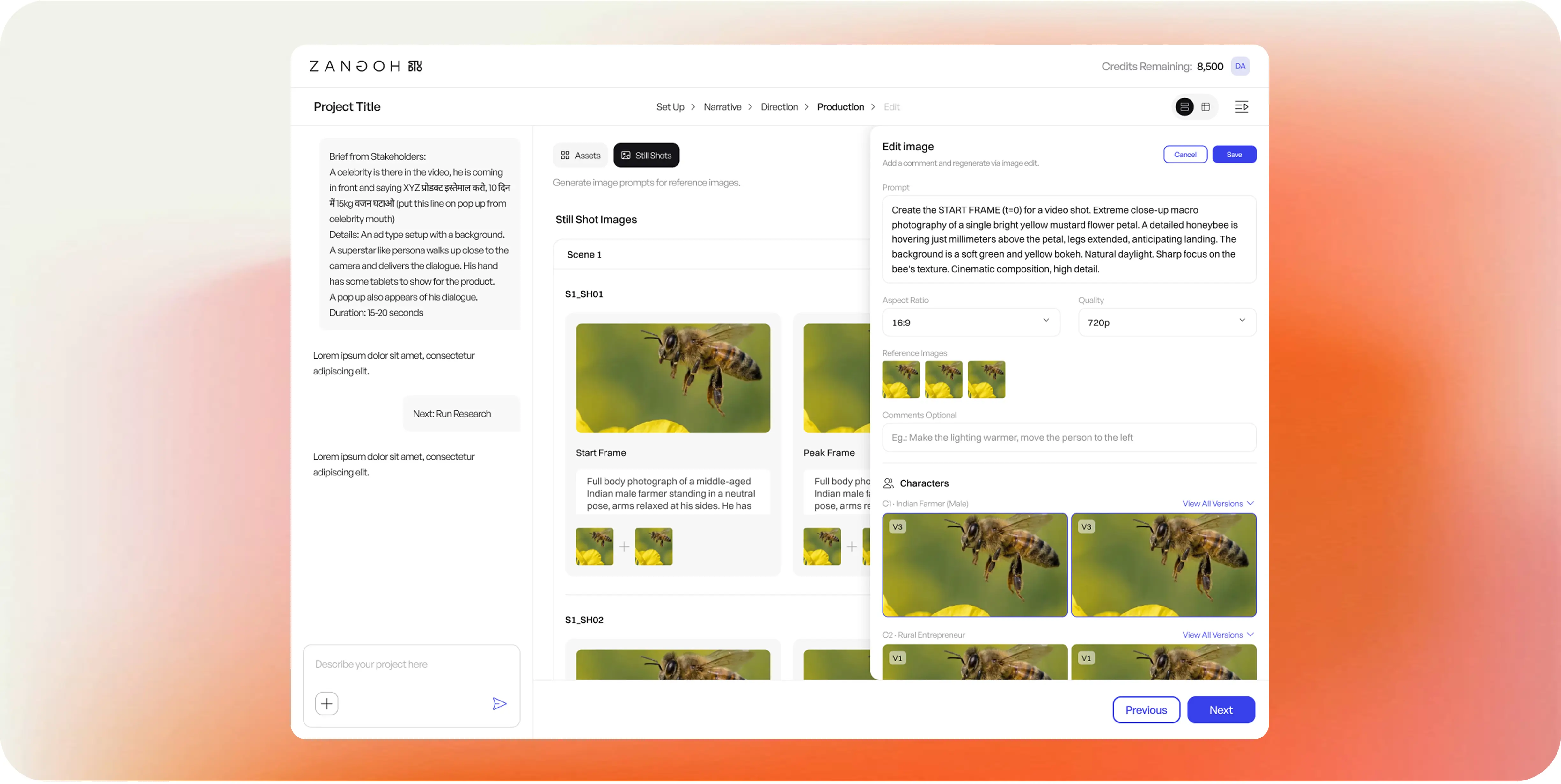
Task: Open the Zanooh logo home
Action: [365, 66]
